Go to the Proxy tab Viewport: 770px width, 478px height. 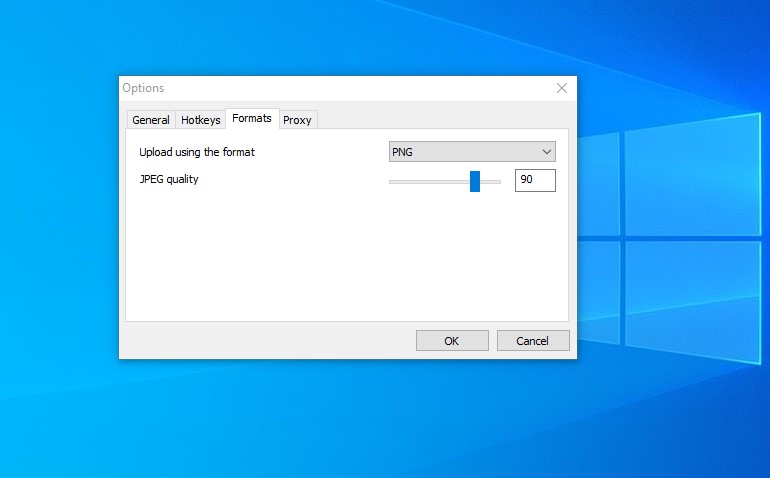click(298, 120)
